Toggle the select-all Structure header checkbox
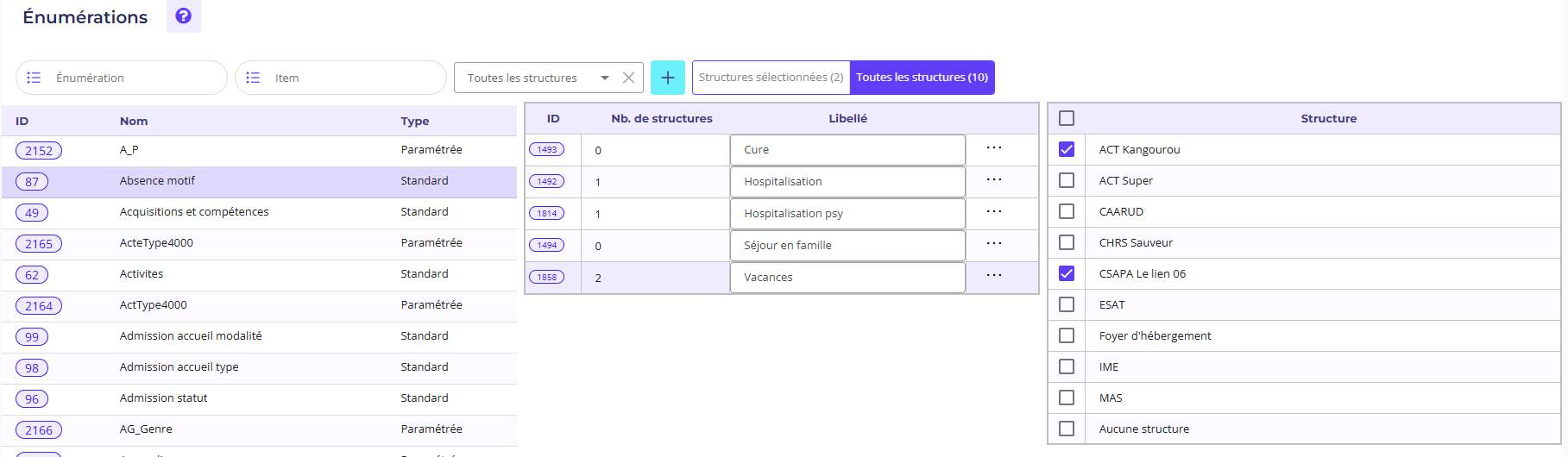This screenshot has height=457, width=1568. [x=1067, y=118]
